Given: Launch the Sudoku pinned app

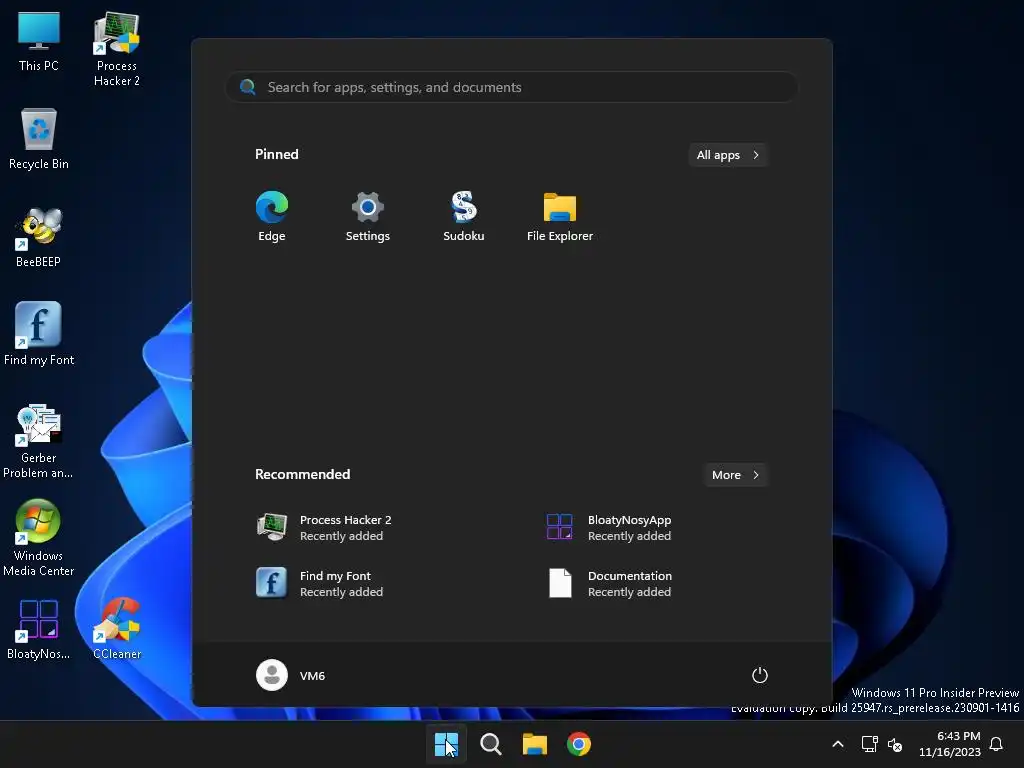Looking at the screenshot, I should [464, 216].
